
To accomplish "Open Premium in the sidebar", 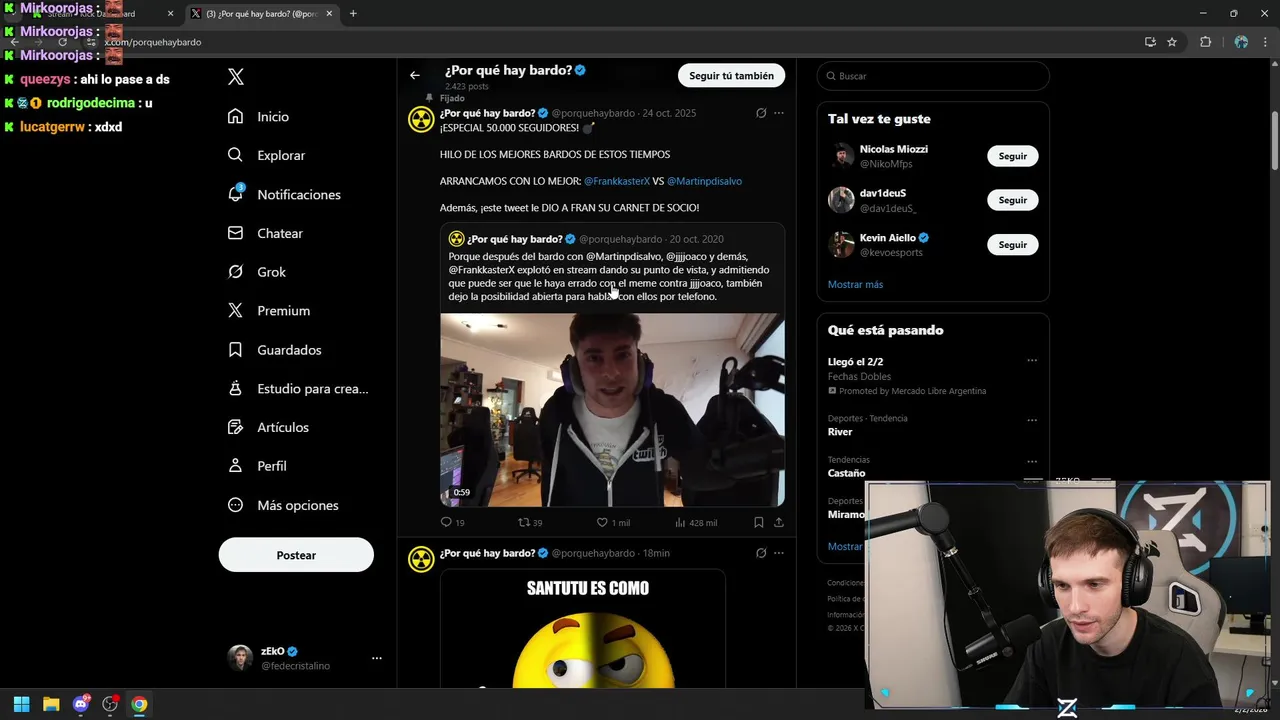I will click(x=269, y=311).
